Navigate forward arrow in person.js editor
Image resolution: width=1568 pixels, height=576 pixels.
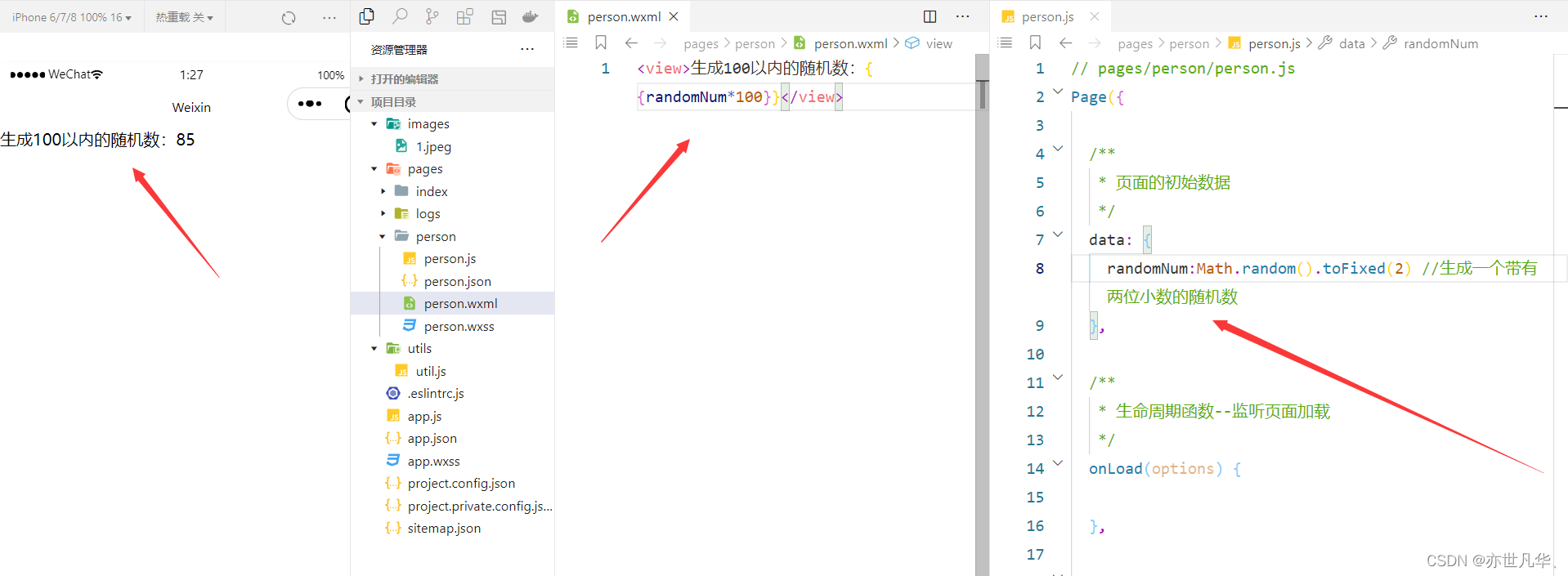pyautogui.click(x=1095, y=42)
